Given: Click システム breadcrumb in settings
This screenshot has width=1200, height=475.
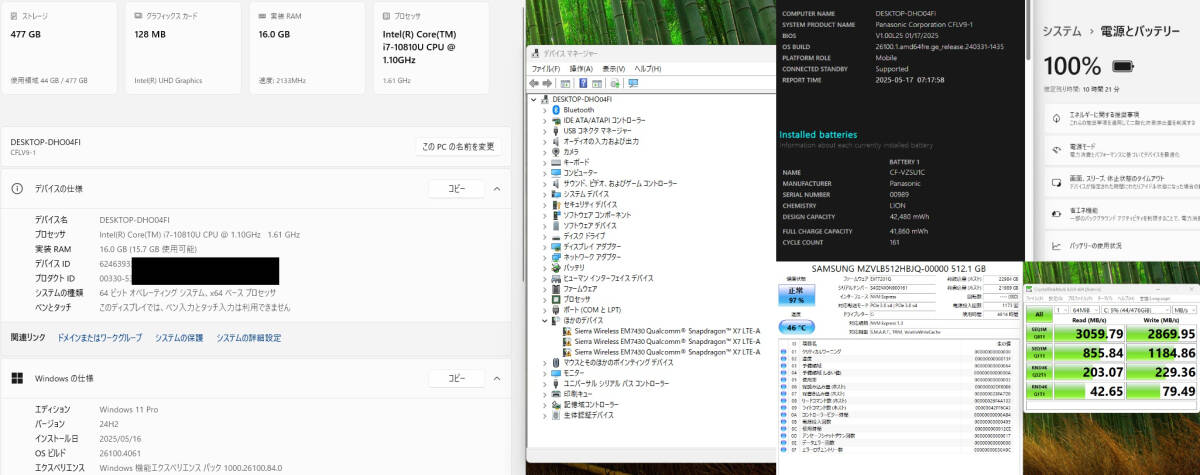Looking at the screenshot, I should (x=1062, y=31).
